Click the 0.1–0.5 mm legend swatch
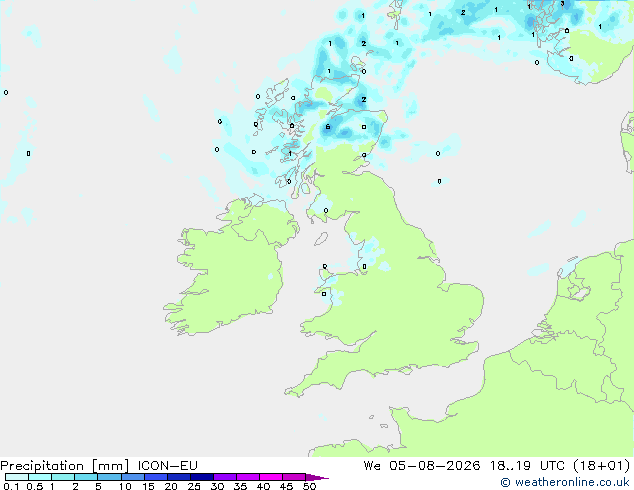This screenshot has height=490, width=634. point(17,477)
